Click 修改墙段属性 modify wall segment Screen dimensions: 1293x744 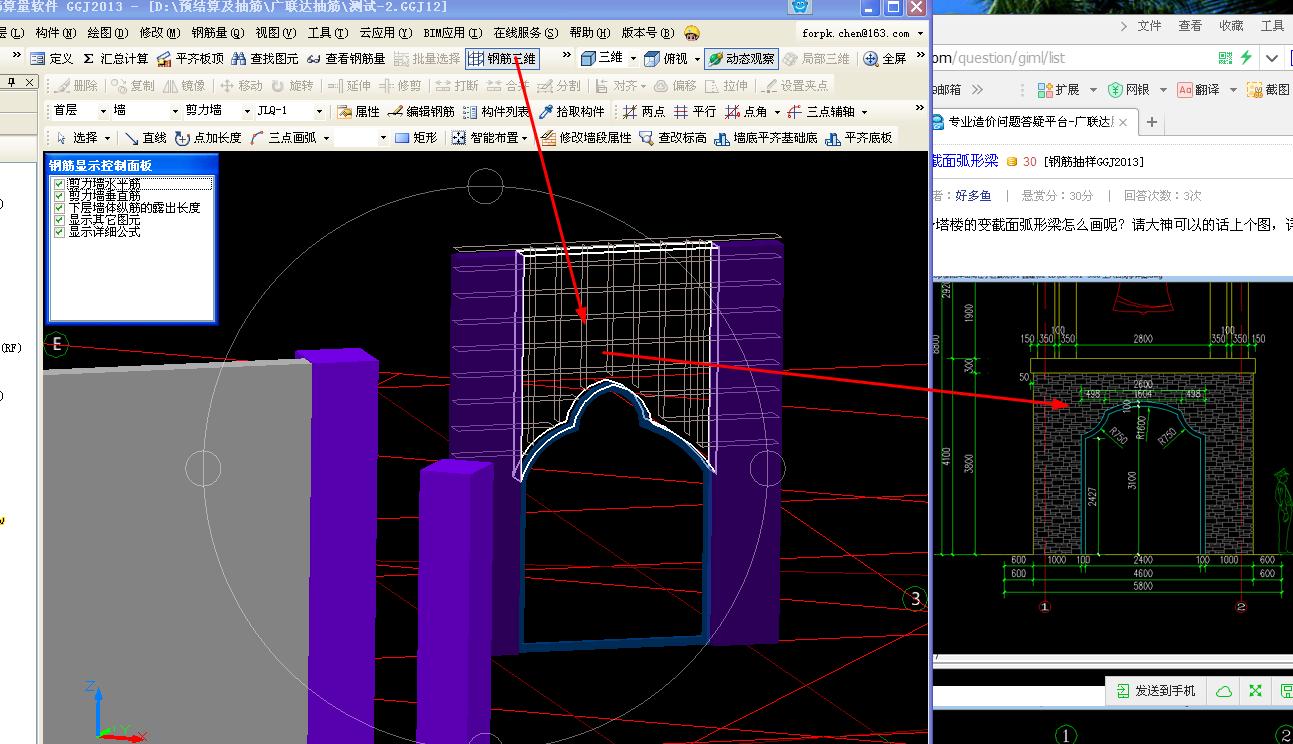pyautogui.click(x=586, y=137)
